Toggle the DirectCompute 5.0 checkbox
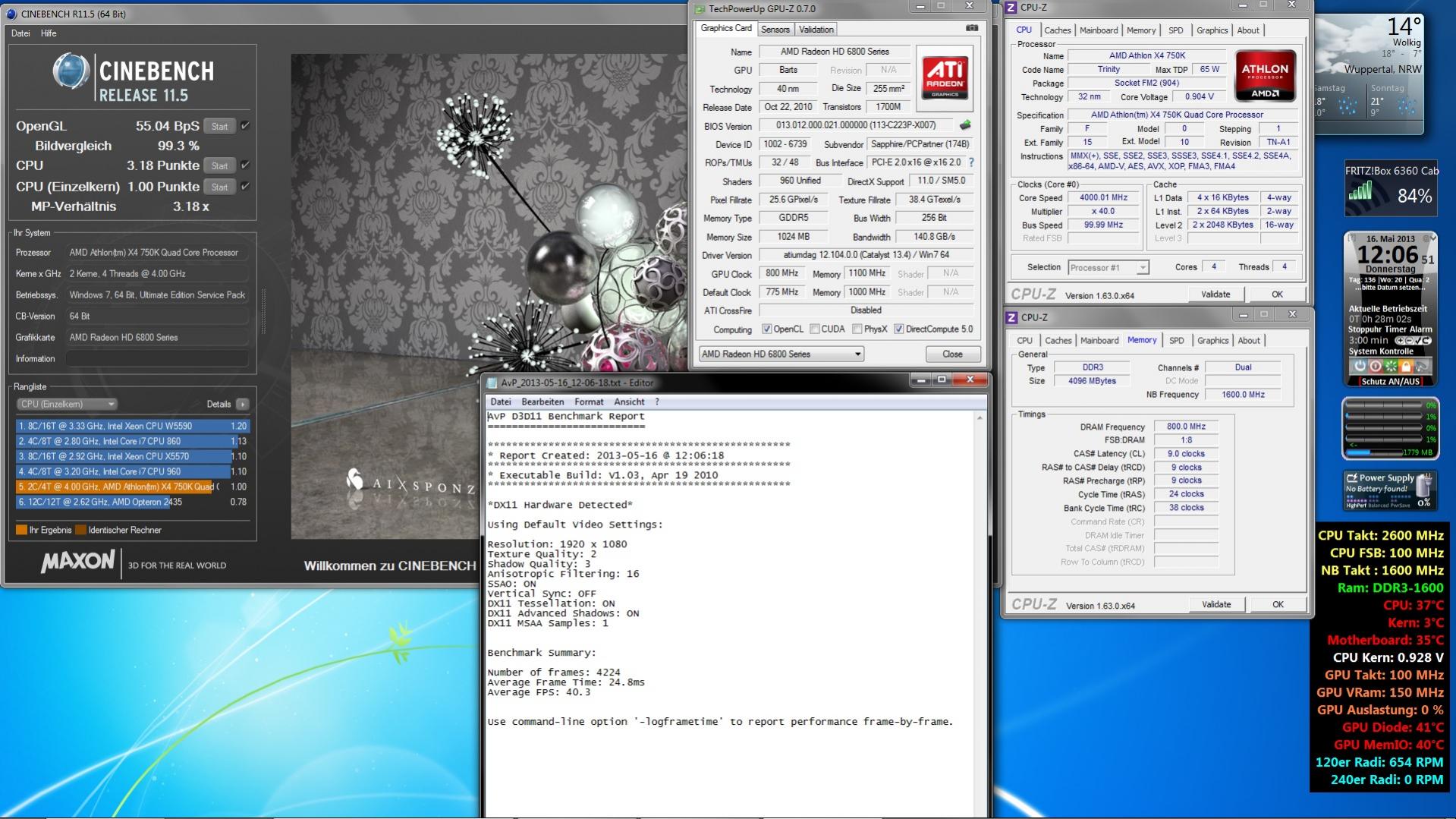Viewport: 1456px width, 819px height. point(899,329)
